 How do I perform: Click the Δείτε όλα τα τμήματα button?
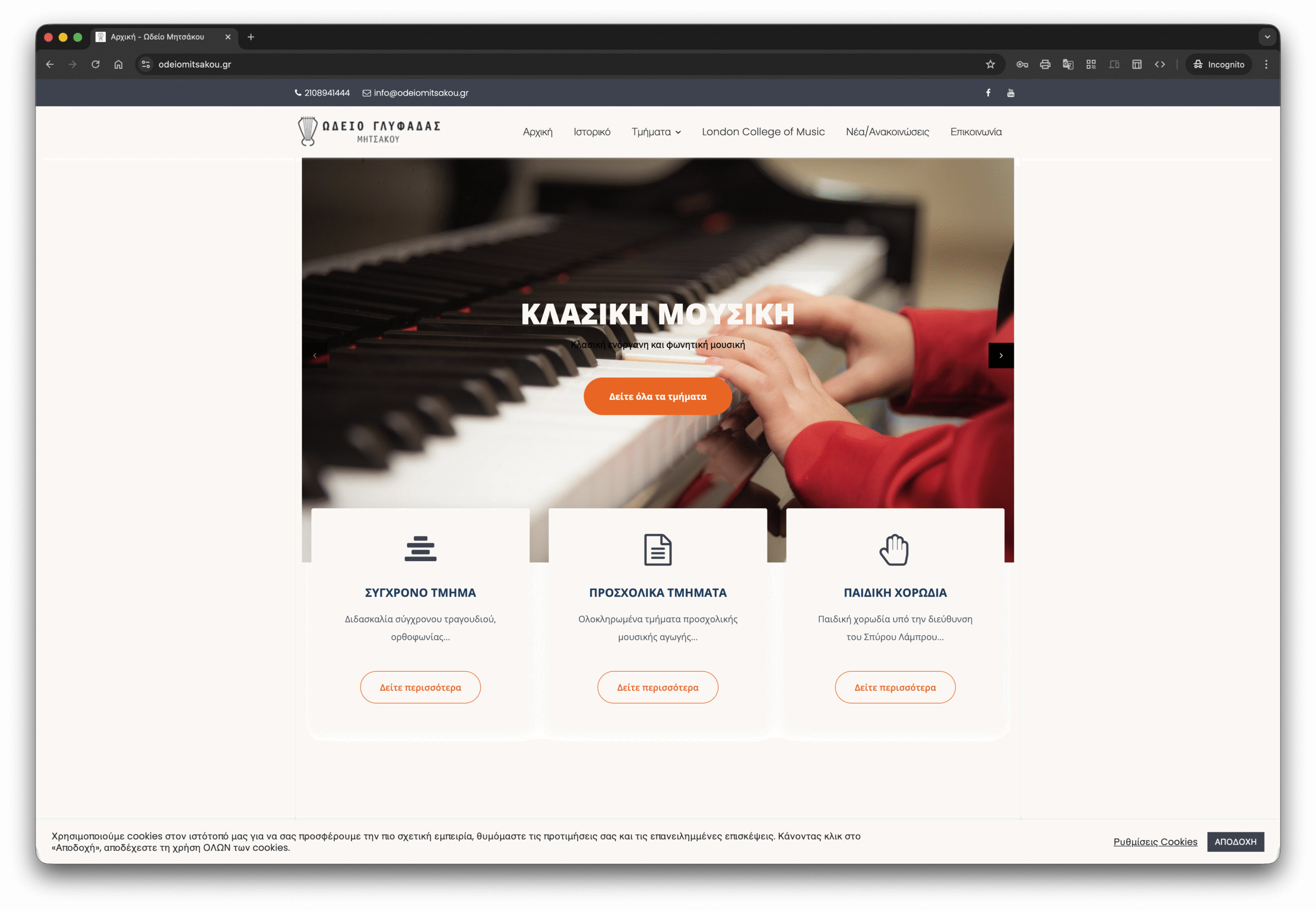click(x=657, y=396)
